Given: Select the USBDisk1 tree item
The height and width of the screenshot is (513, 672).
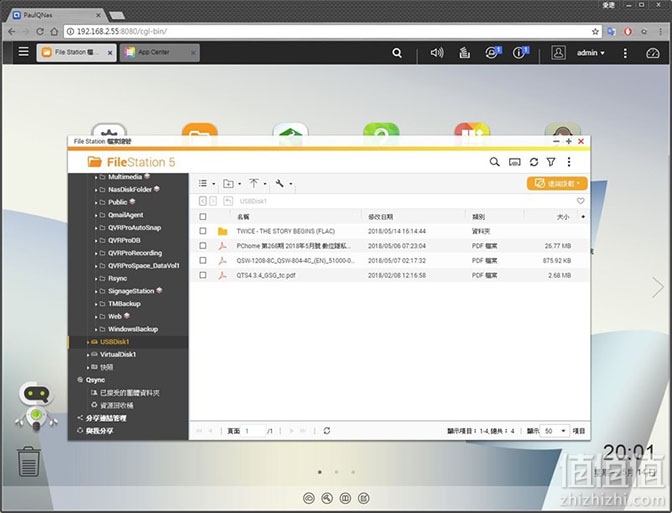Looking at the screenshot, I should coord(114,342).
